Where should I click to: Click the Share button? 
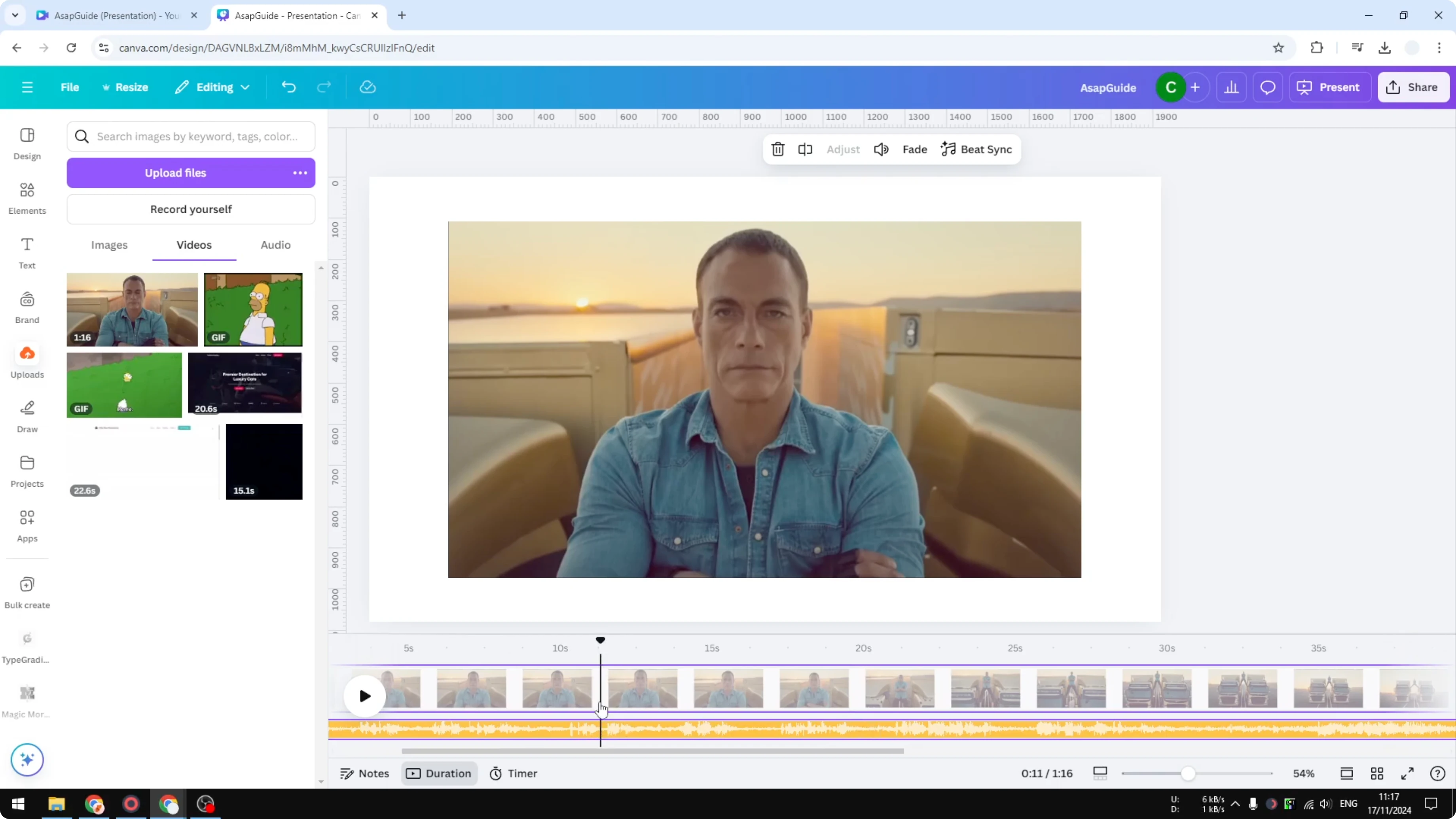(1414, 87)
